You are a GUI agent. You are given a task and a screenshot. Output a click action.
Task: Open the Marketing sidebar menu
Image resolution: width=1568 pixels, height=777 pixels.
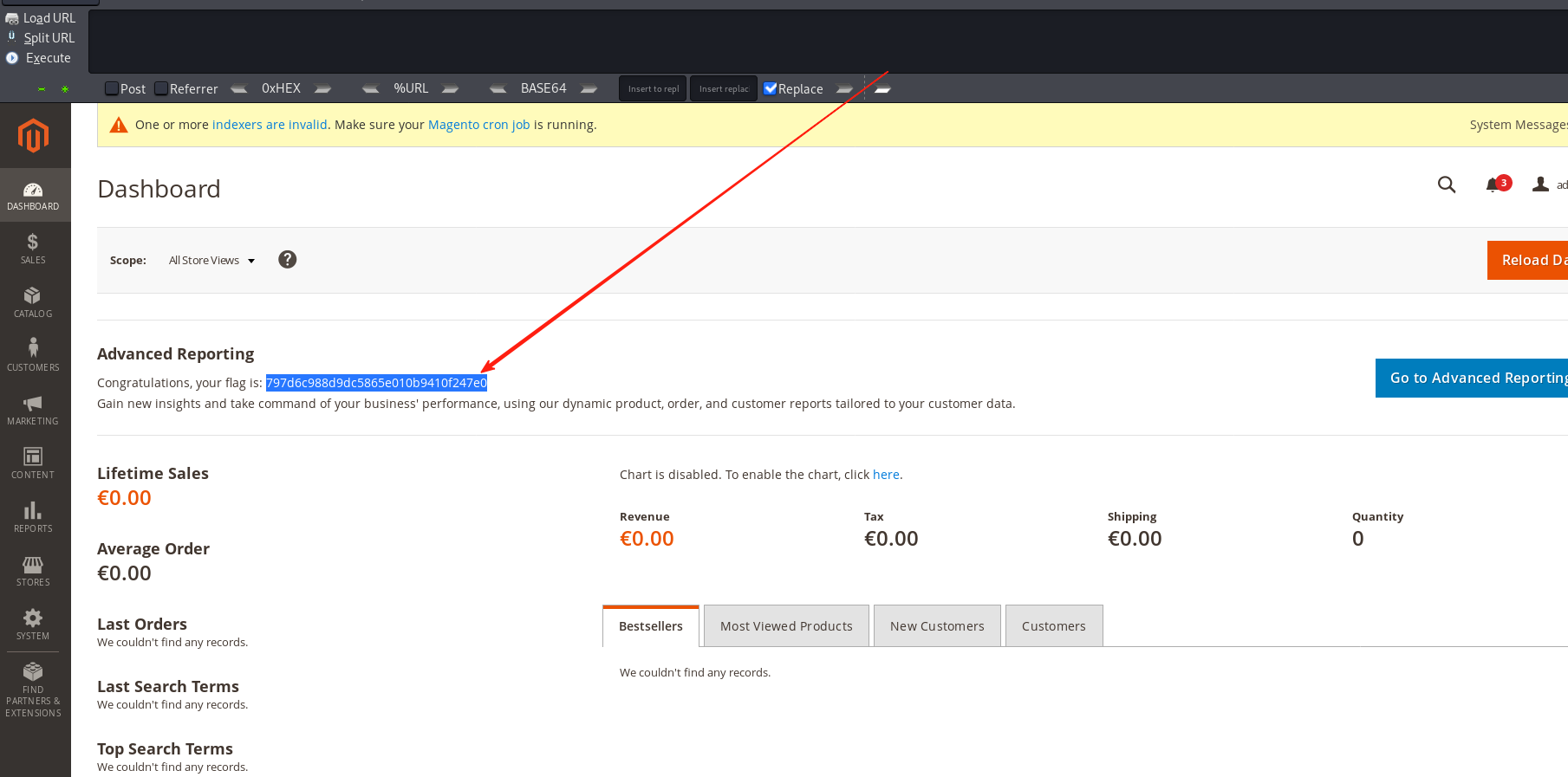click(x=33, y=410)
